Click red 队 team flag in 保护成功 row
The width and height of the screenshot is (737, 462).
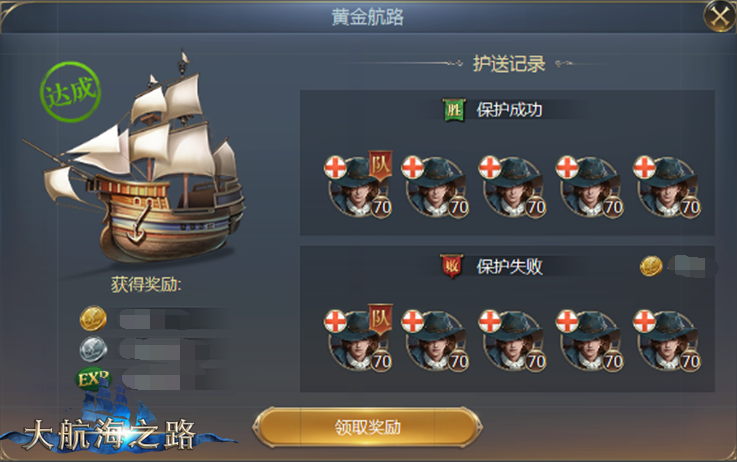380,164
